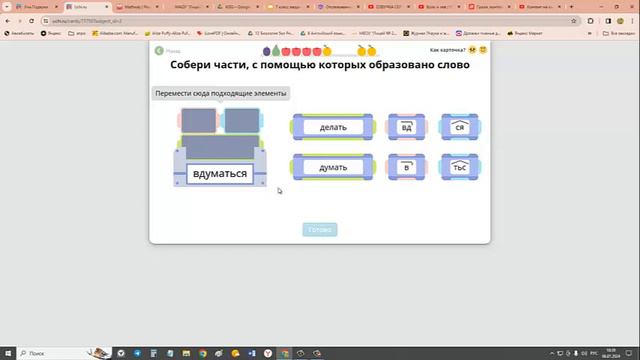Screen dimensions: 640x360
Task: Open Telegram from the taskbar
Action: coord(137,353)
